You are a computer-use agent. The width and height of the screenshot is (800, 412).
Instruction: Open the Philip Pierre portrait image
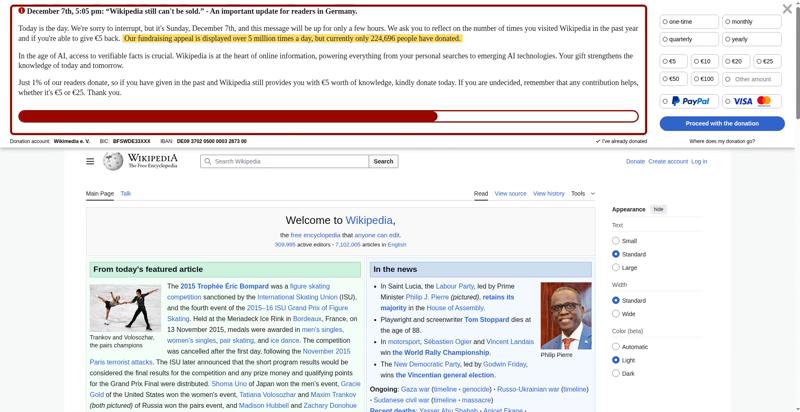point(565,315)
